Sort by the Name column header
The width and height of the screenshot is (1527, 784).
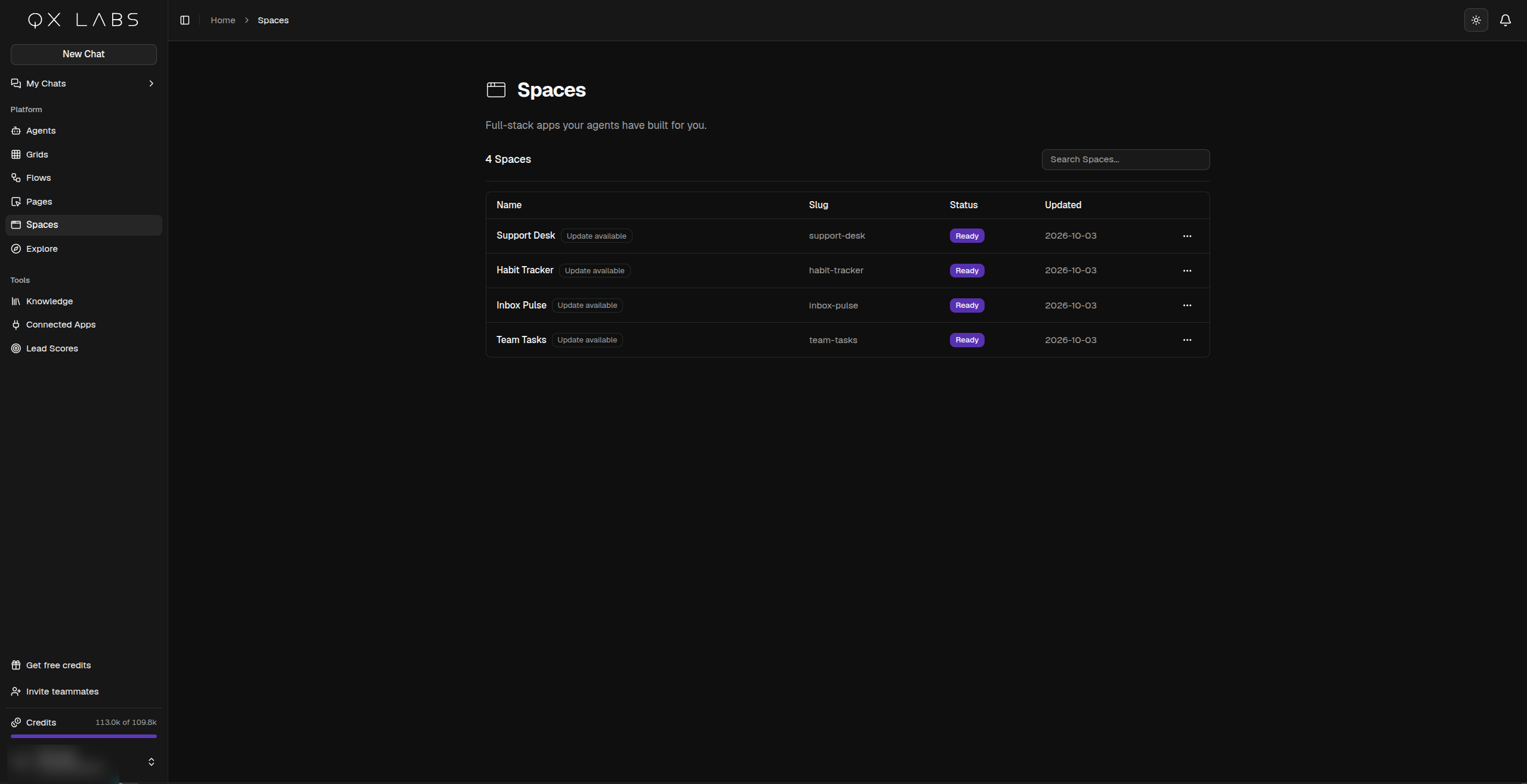tap(509, 205)
